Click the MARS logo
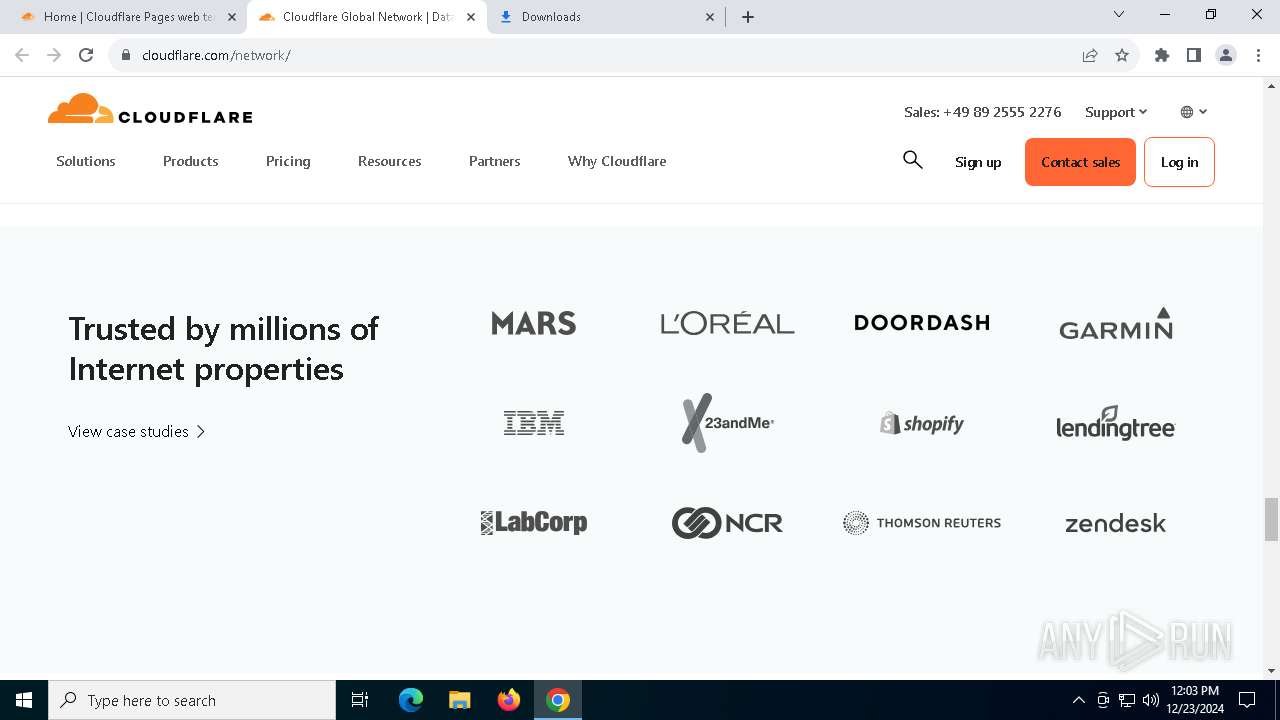Viewport: 1280px width, 720px height. pyautogui.click(x=534, y=323)
